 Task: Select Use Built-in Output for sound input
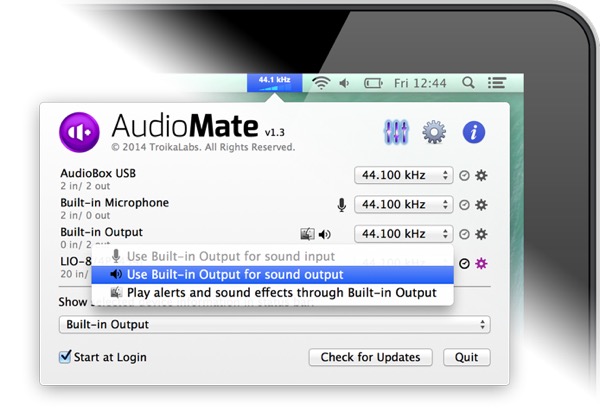point(272,256)
